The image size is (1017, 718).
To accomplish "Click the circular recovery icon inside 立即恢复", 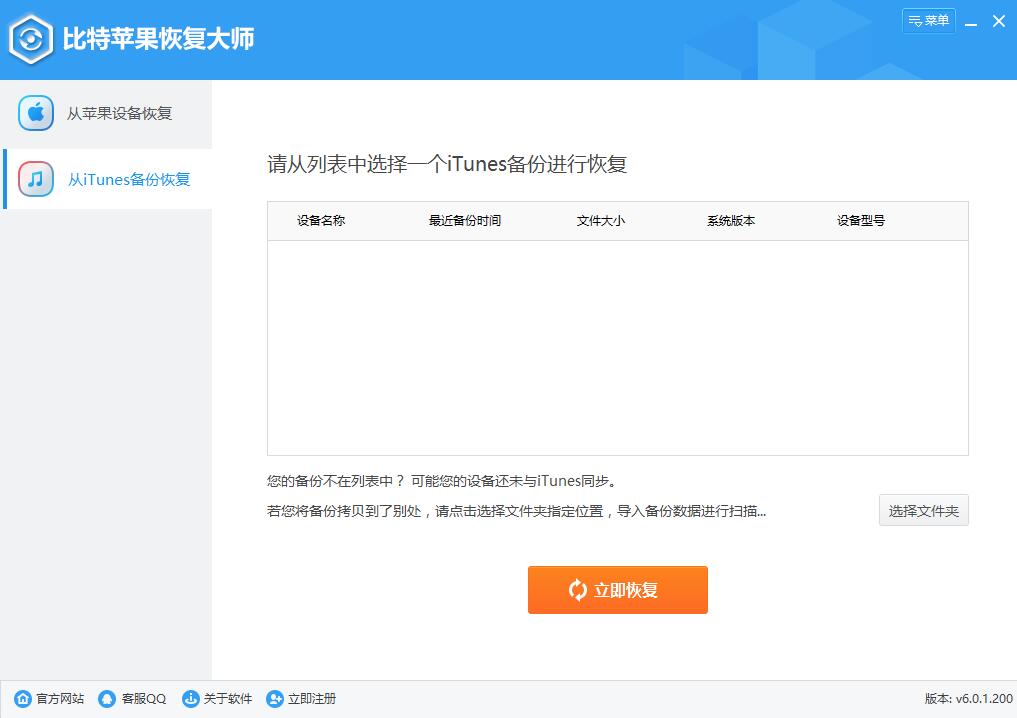I will point(578,590).
